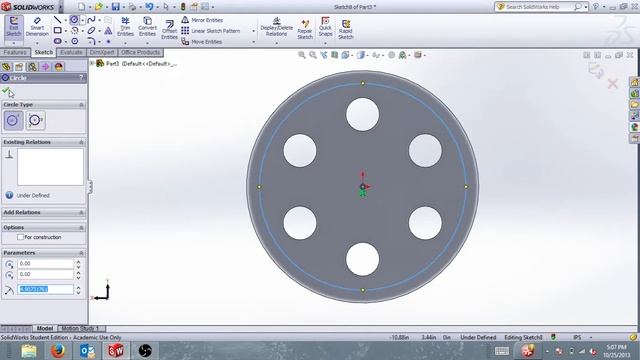Click the Exit Sketch button
The height and width of the screenshot is (360, 640).
pos(13,27)
